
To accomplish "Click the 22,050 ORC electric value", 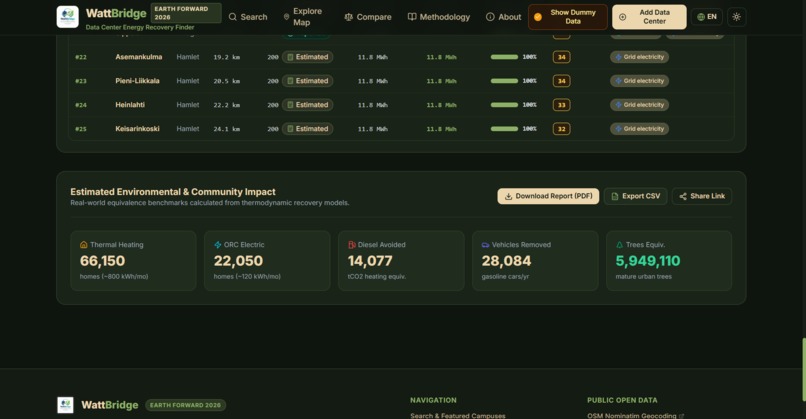I will pos(238,261).
